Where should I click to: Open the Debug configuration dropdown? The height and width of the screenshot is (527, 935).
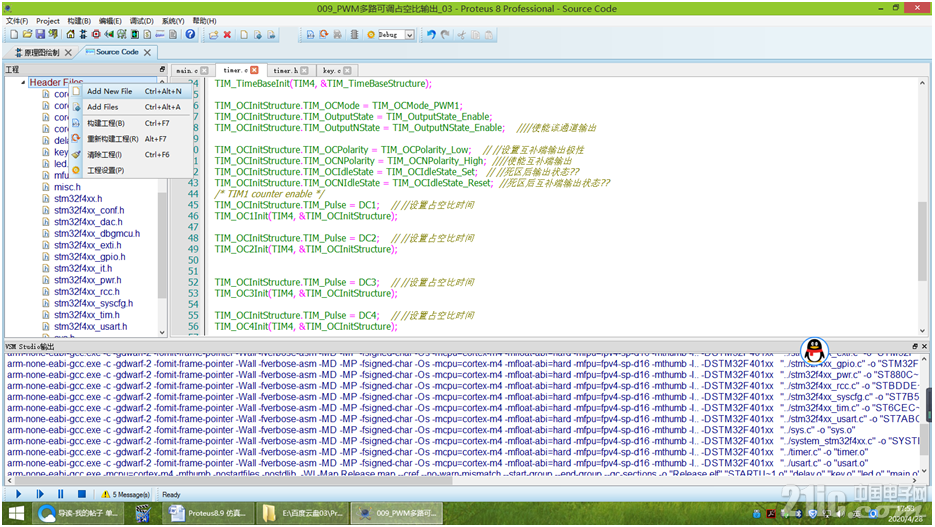[410, 35]
